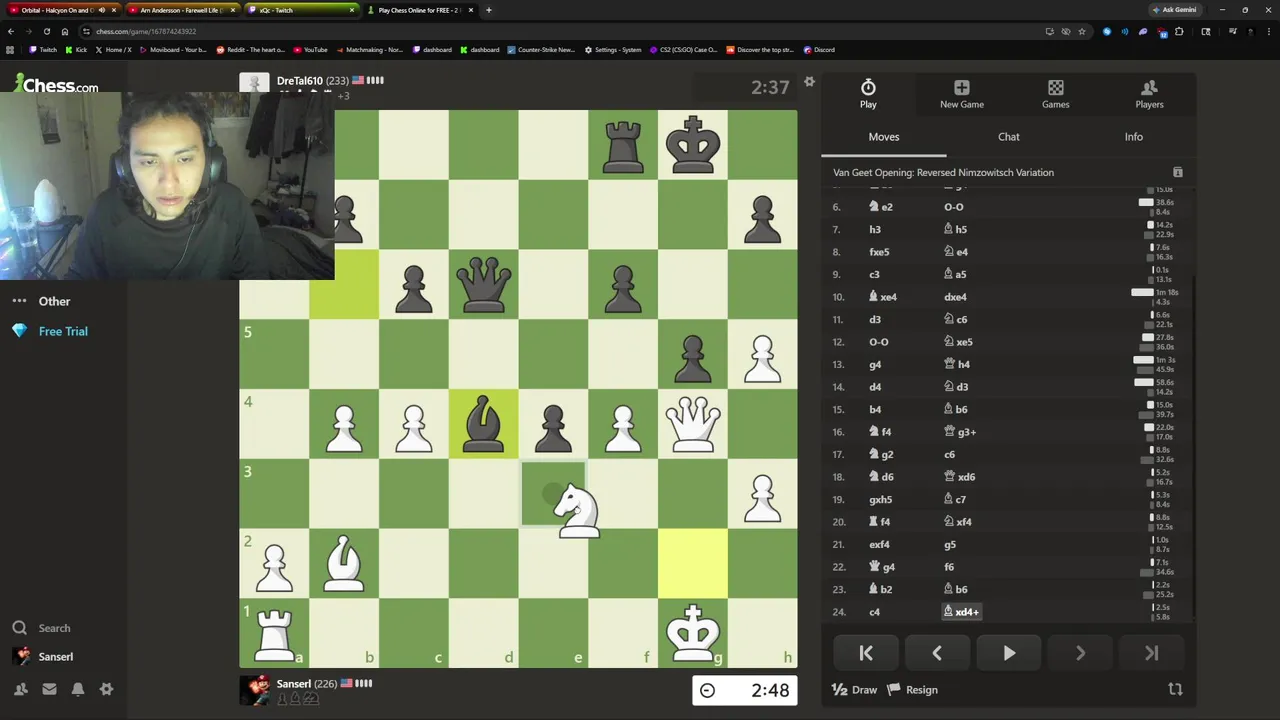
Task: Open the Kick bookmark
Action: click(x=77, y=50)
